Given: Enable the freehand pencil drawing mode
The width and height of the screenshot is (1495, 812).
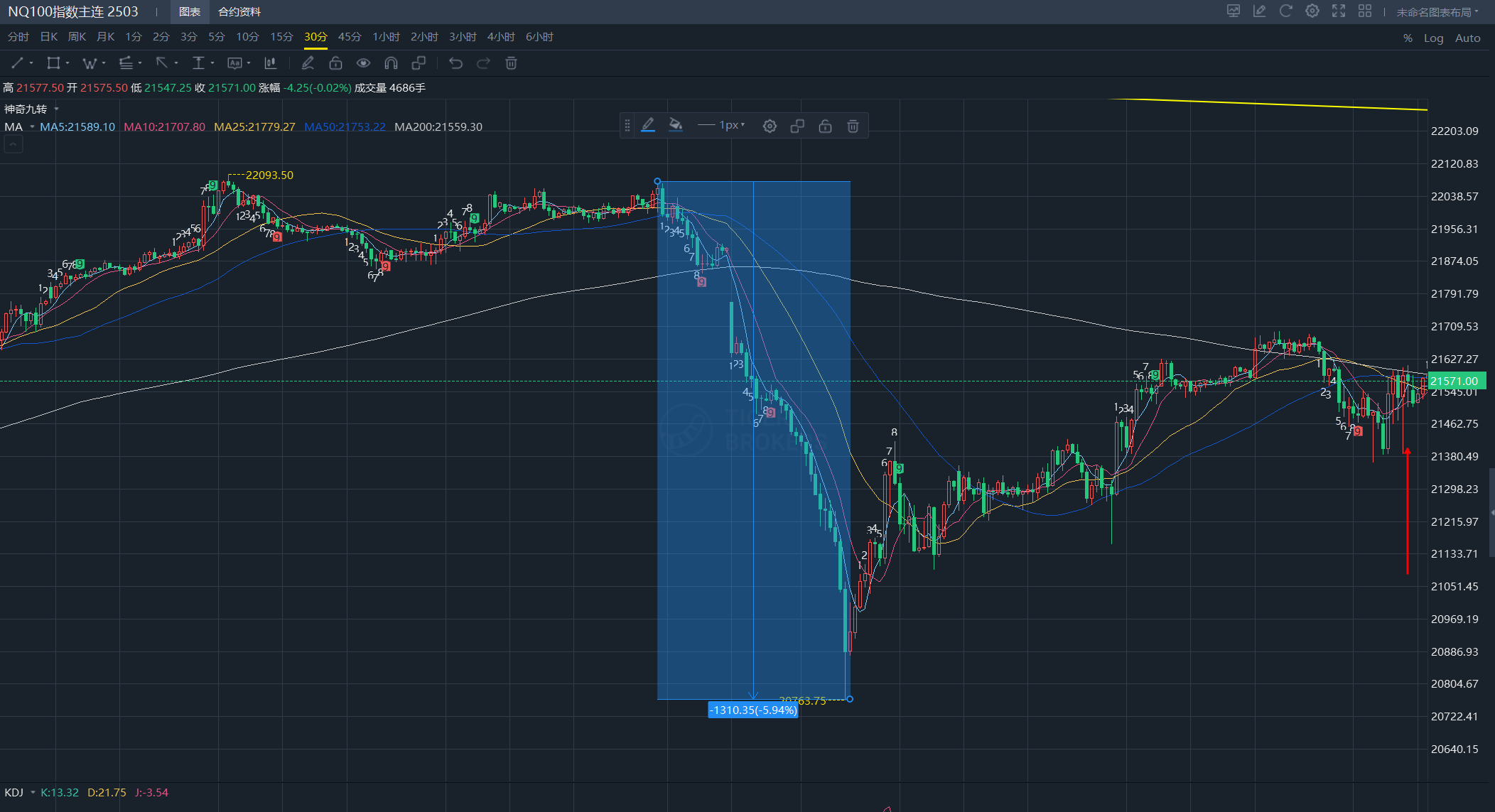Looking at the screenshot, I should 308,63.
